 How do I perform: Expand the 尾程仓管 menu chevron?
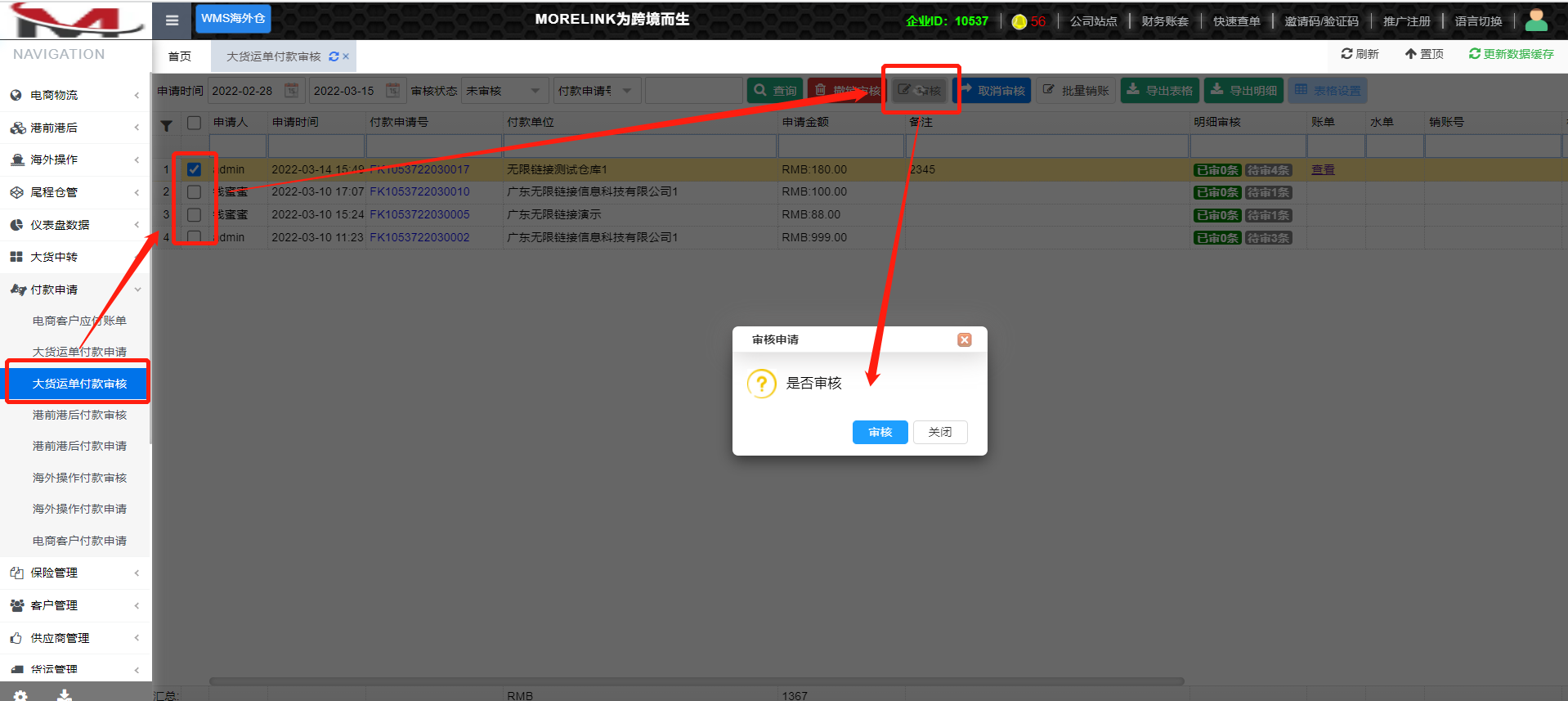[137, 192]
